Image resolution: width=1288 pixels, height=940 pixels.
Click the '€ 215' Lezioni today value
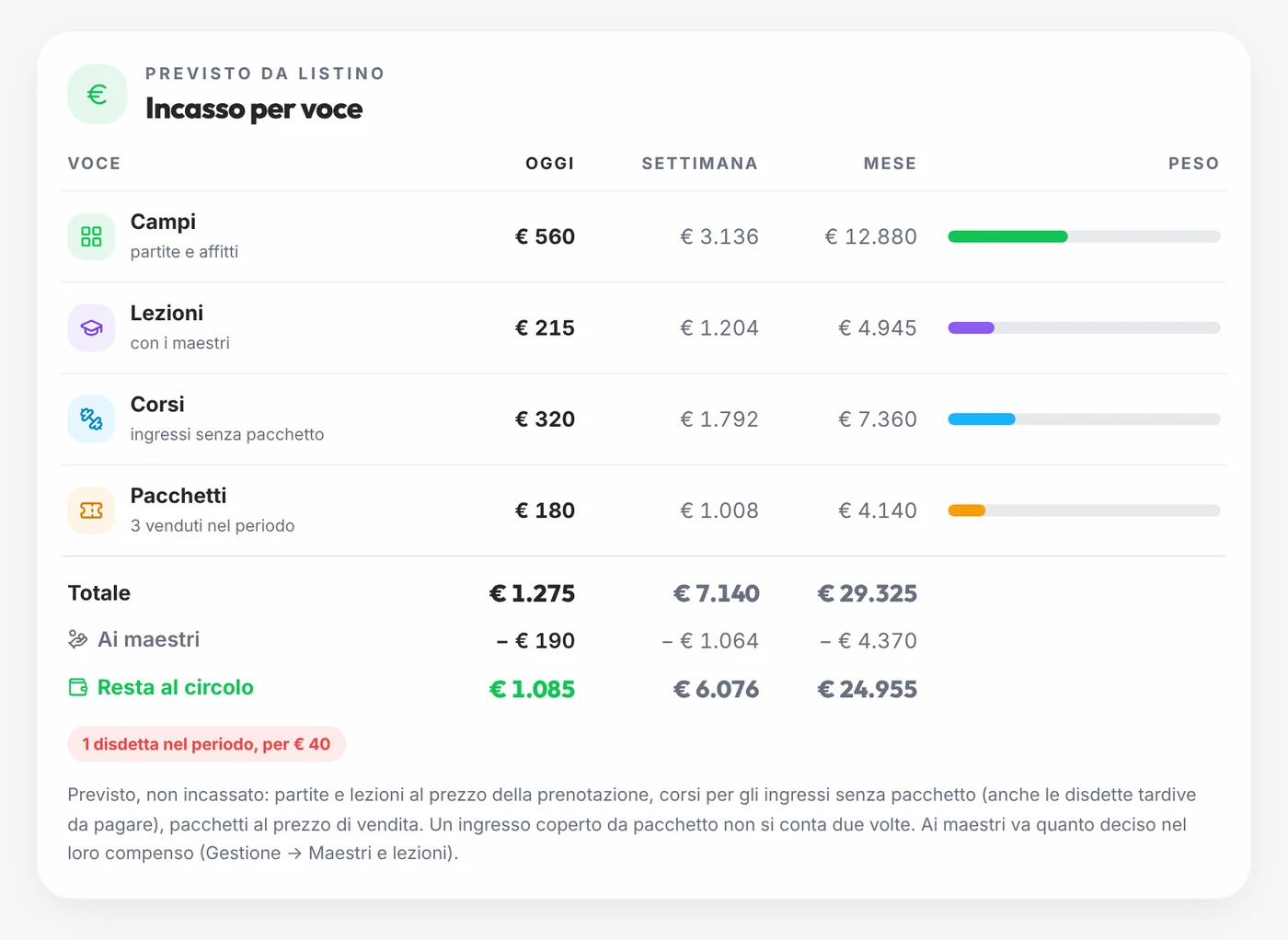545,327
